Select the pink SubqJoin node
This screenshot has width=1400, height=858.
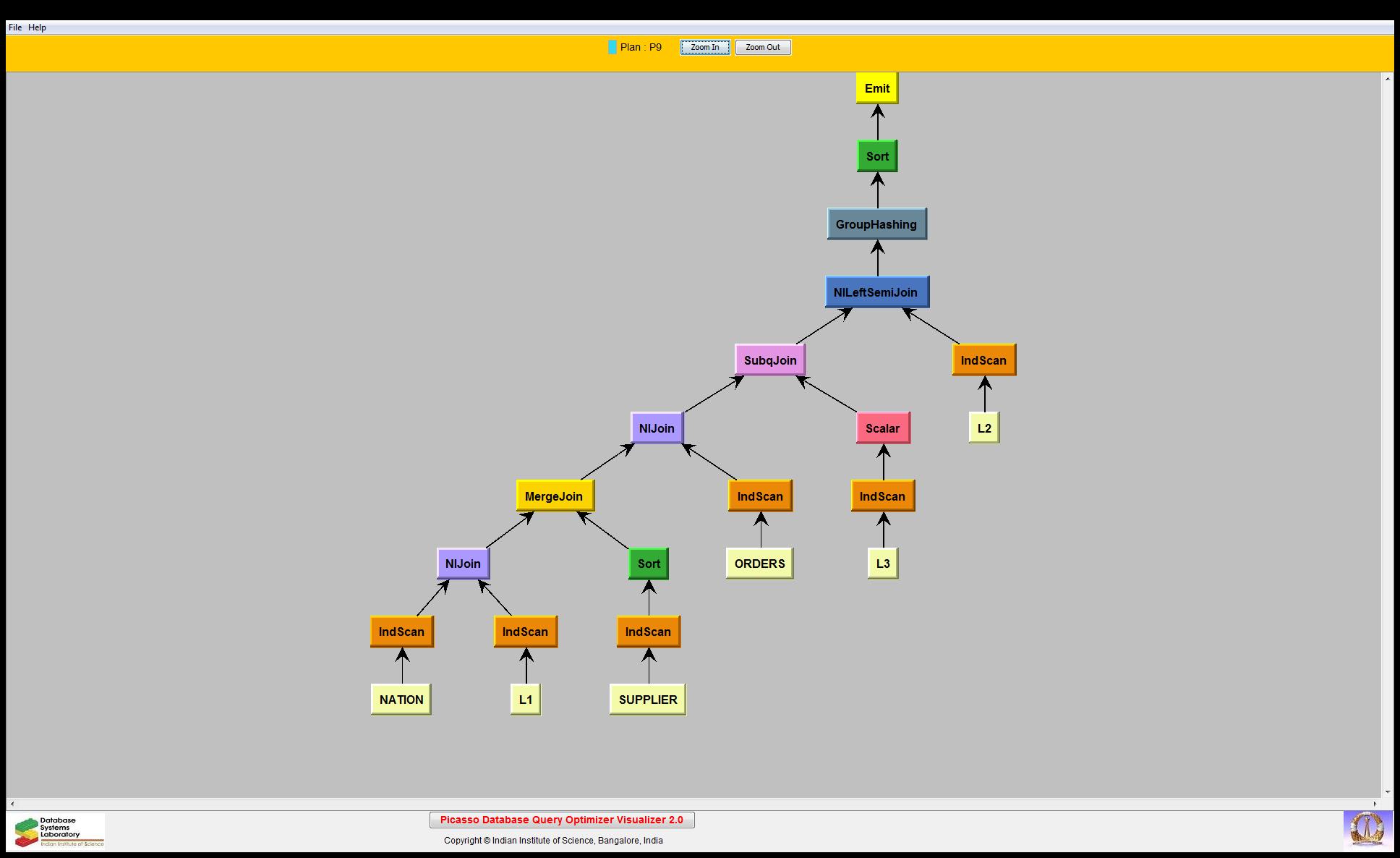(x=769, y=360)
